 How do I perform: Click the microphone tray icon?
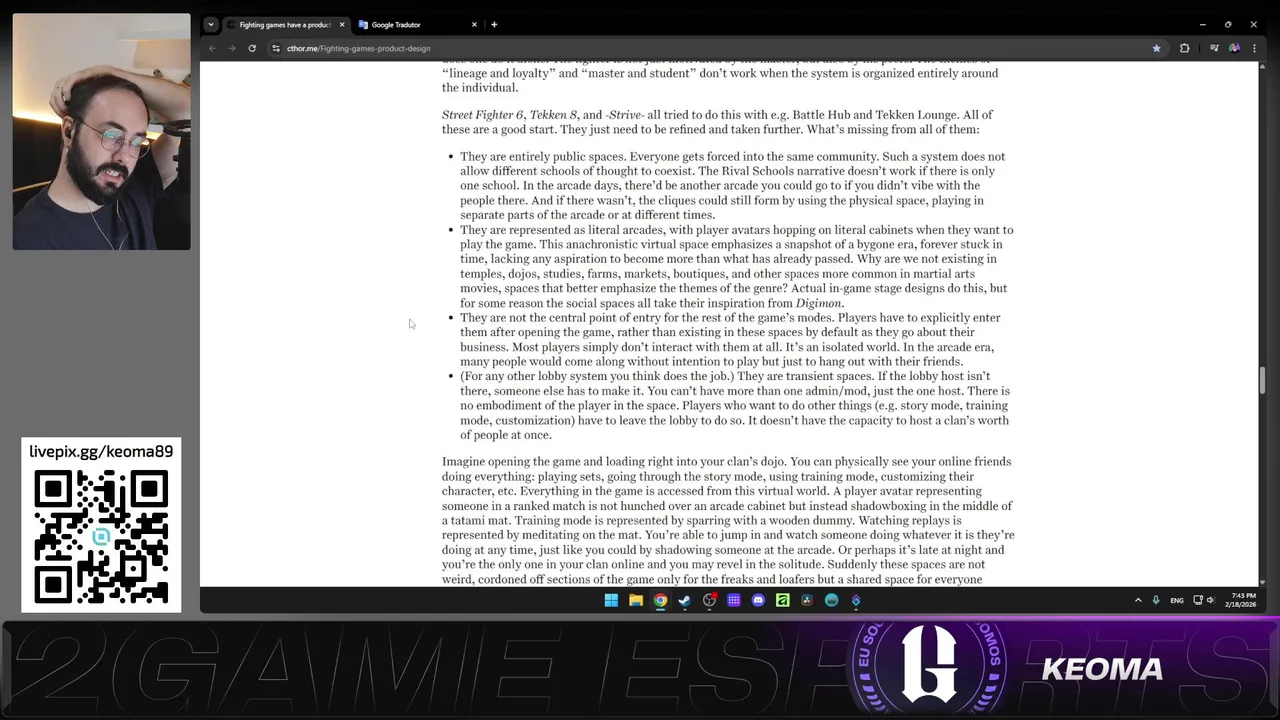click(x=1156, y=600)
